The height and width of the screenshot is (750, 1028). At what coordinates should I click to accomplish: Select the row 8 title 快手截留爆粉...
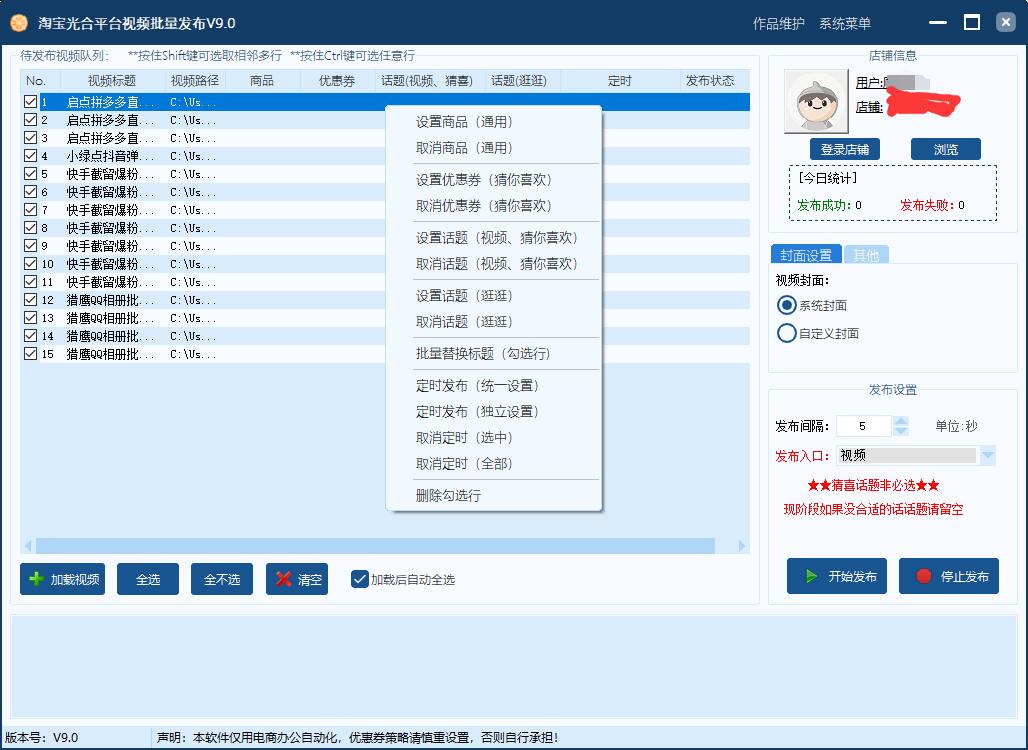click(x=111, y=228)
